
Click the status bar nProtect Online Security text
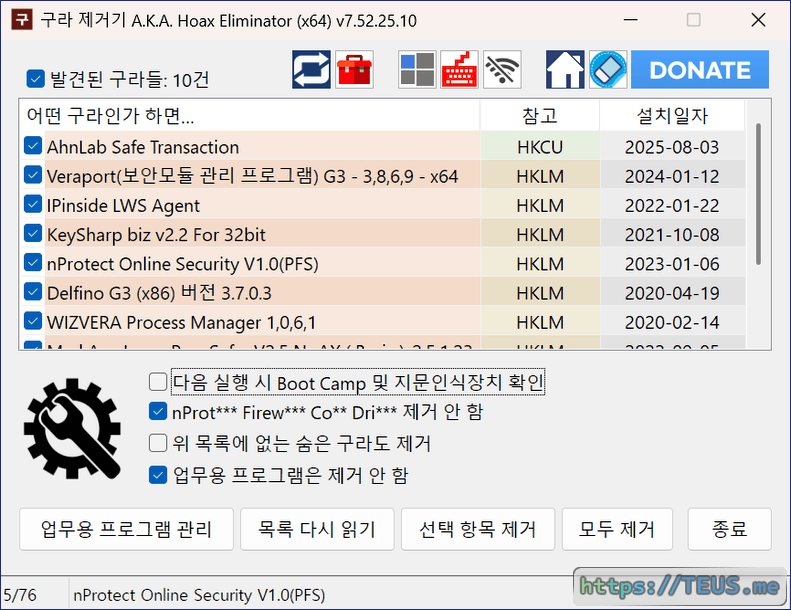199,595
